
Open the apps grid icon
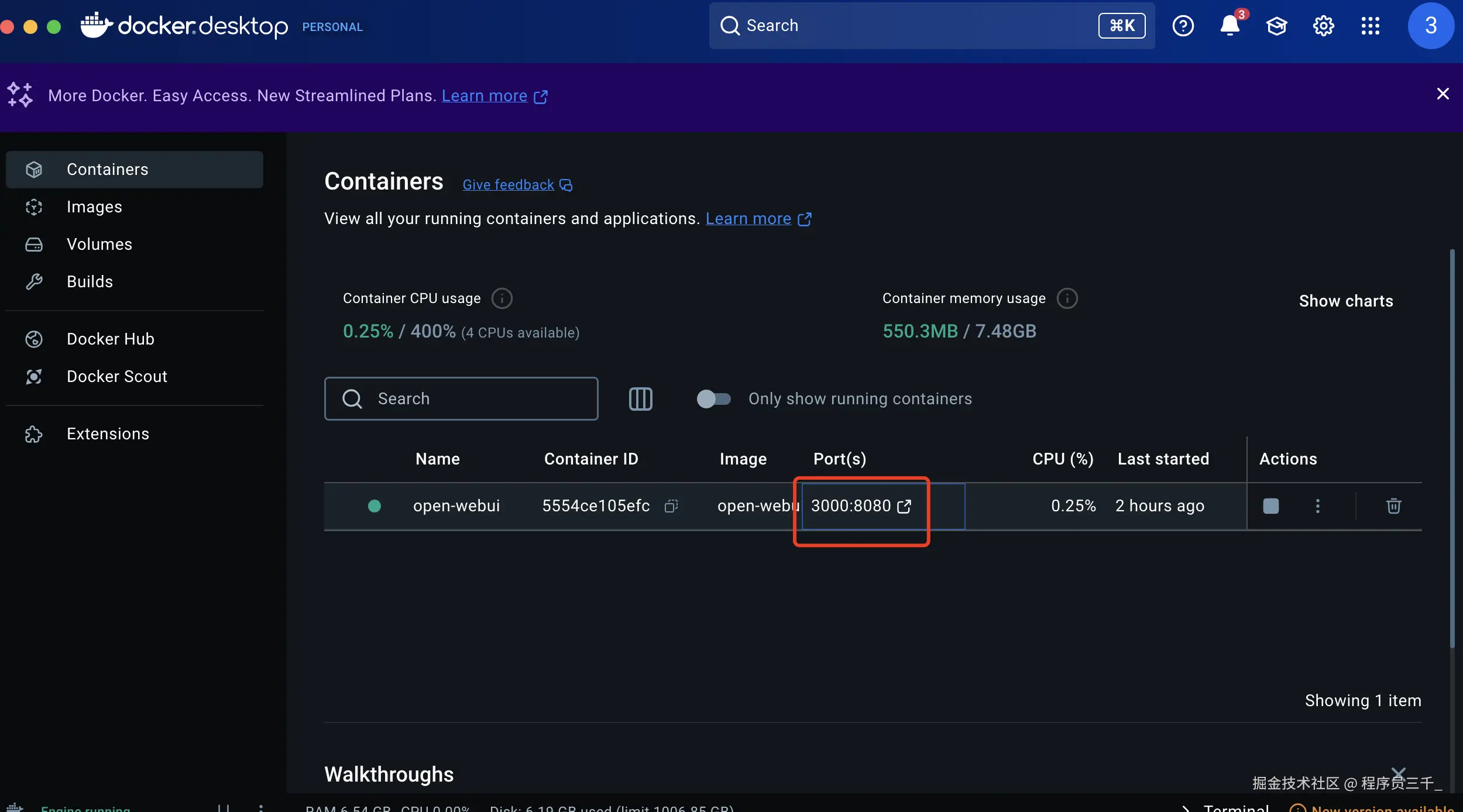(x=1370, y=26)
